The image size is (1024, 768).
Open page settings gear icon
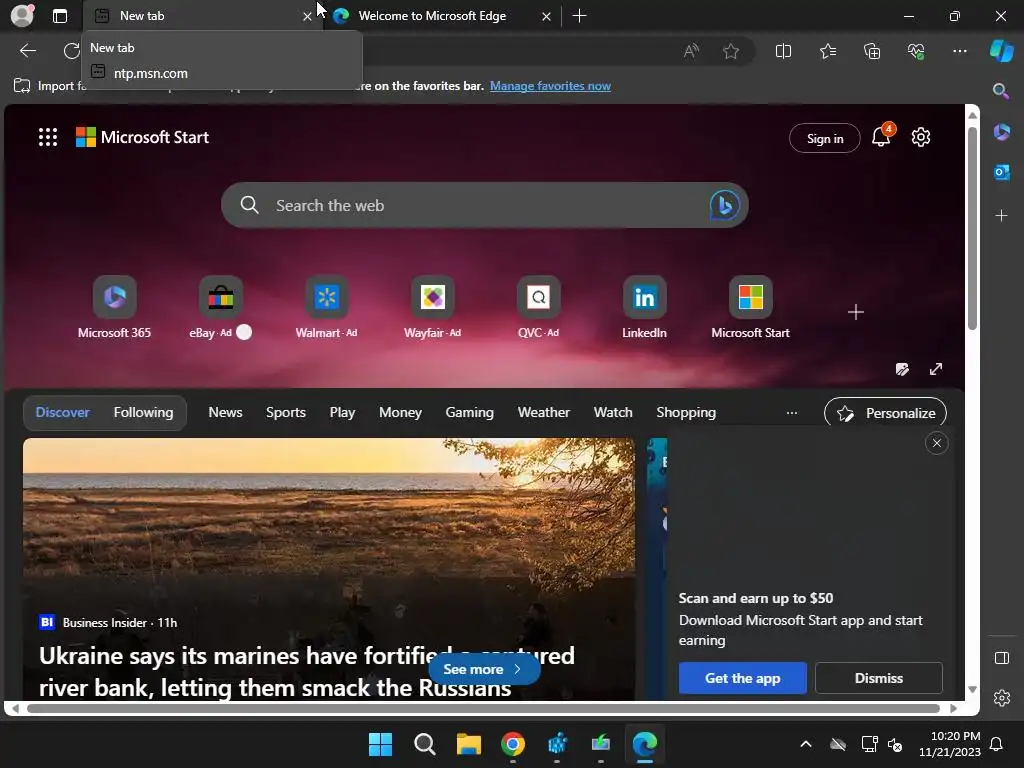click(x=921, y=137)
